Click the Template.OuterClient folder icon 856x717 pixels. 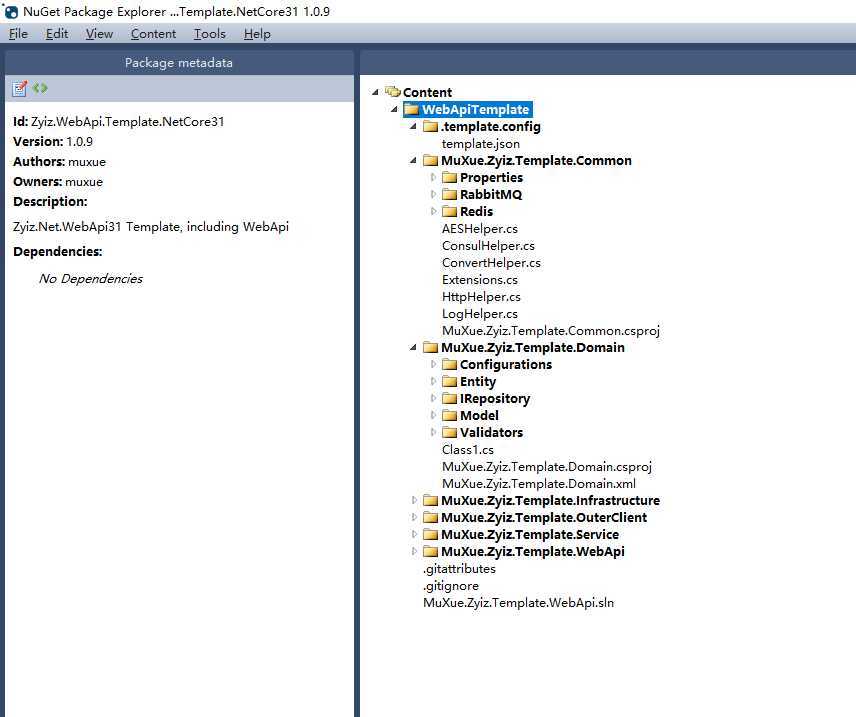pyautogui.click(x=431, y=517)
